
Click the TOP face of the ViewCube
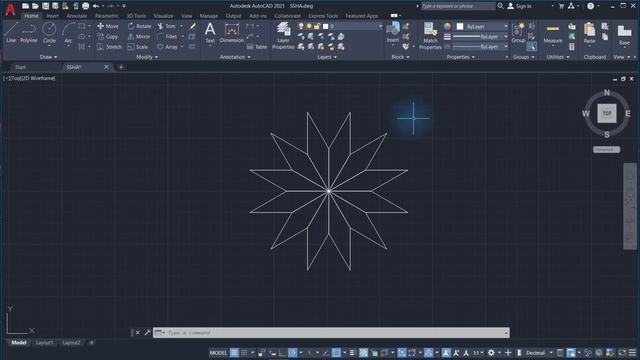607,113
